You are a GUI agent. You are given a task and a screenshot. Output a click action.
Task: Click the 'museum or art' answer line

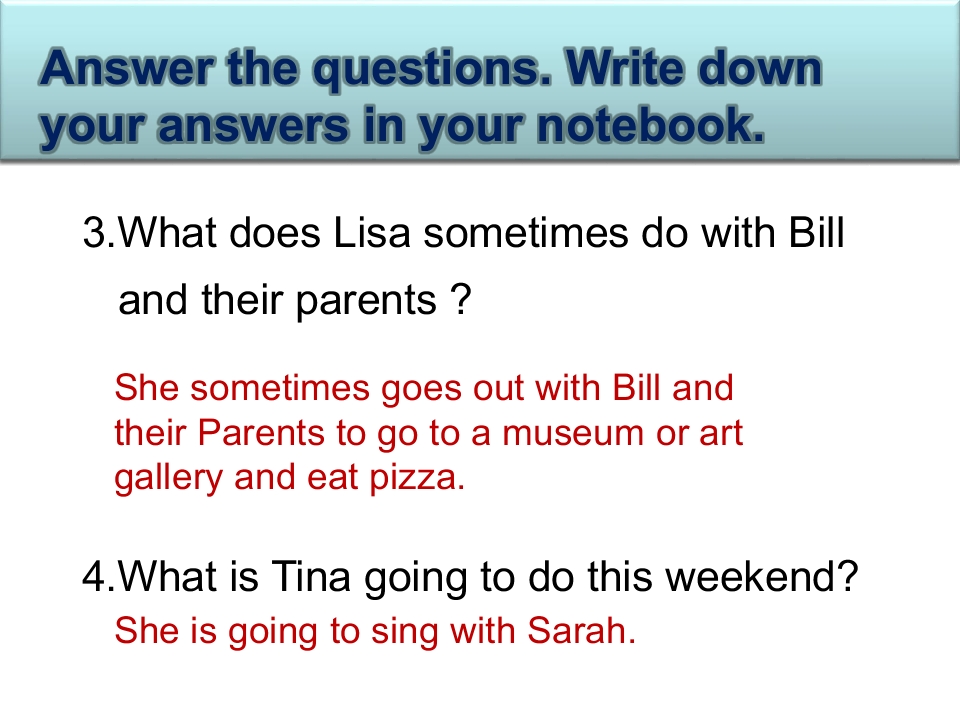pos(429,434)
